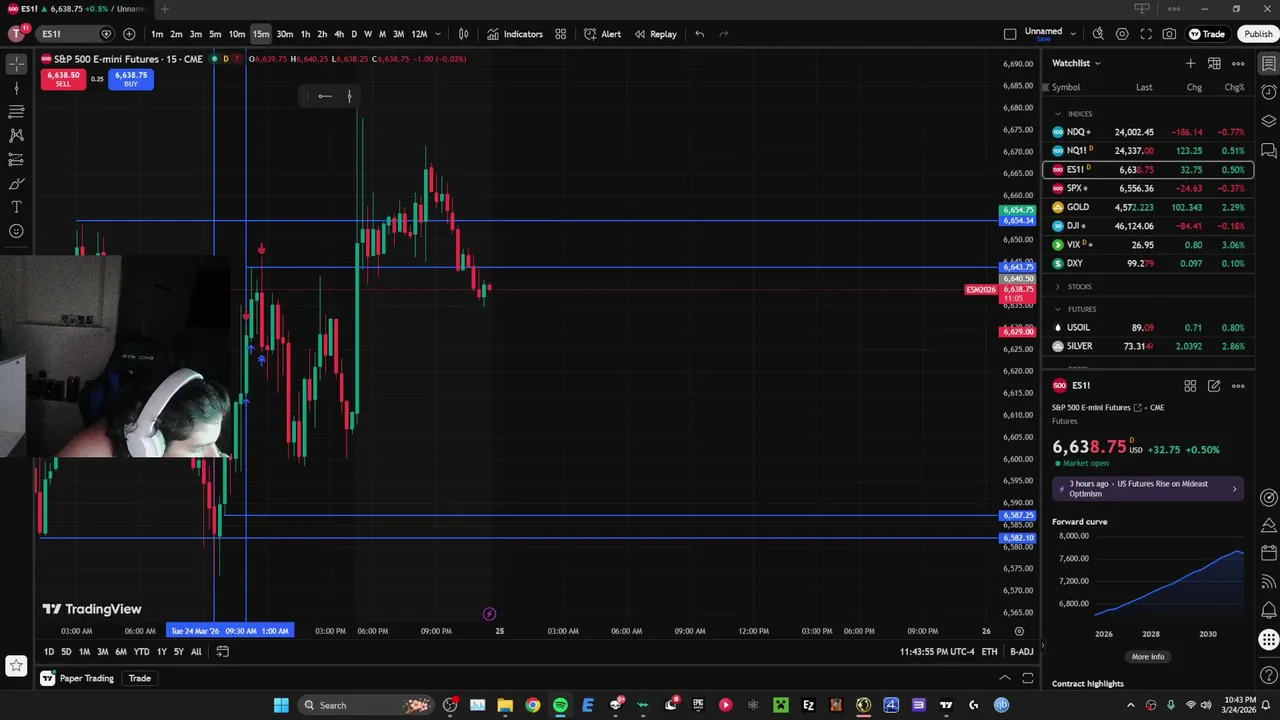This screenshot has width=1280, height=720.
Task: Enter fullscreen mode
Action: pyautogui.click(x=1146, y=34)
